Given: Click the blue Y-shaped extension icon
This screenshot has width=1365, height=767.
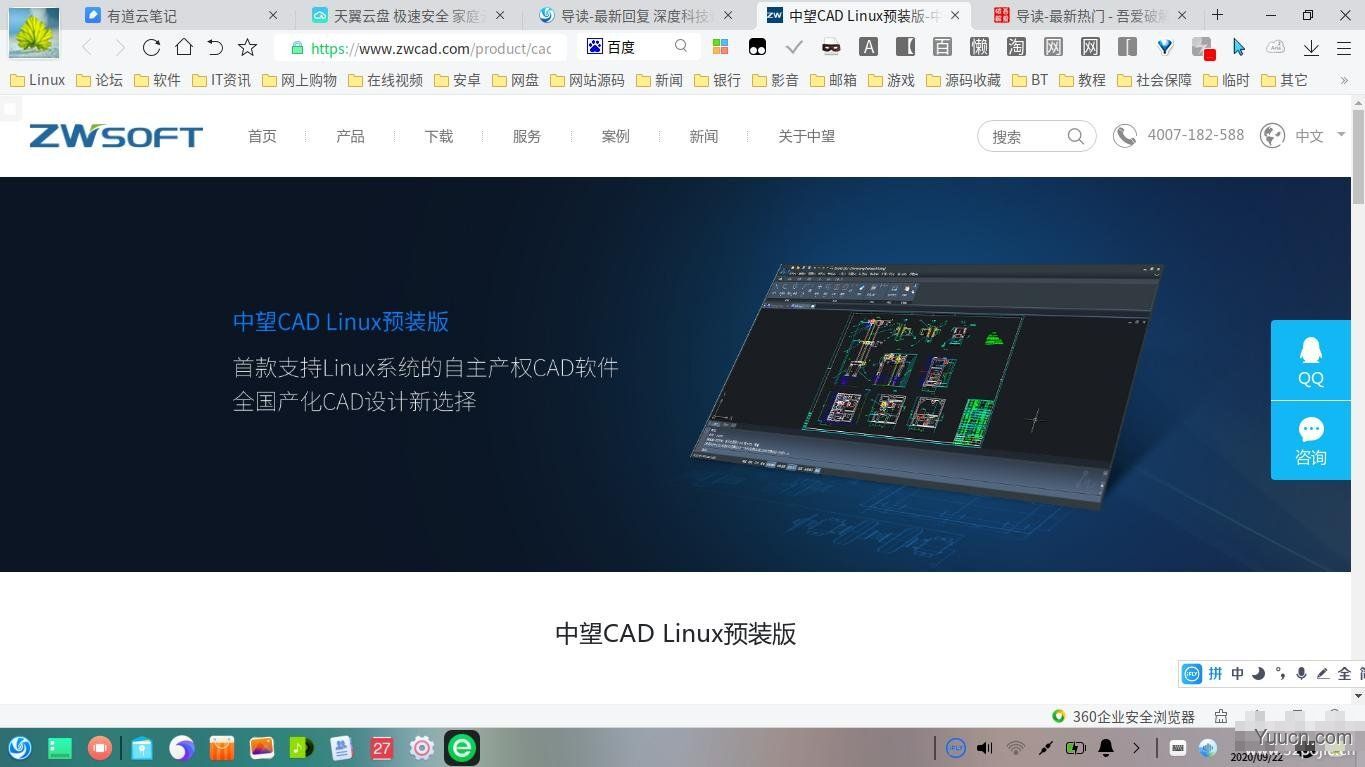Looking at the screenshot, I should click(1164, 47).
